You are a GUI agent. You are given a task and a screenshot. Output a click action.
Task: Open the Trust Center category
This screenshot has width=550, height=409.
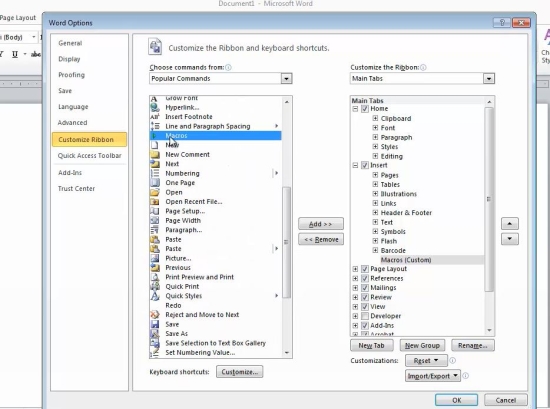point(76,188)
